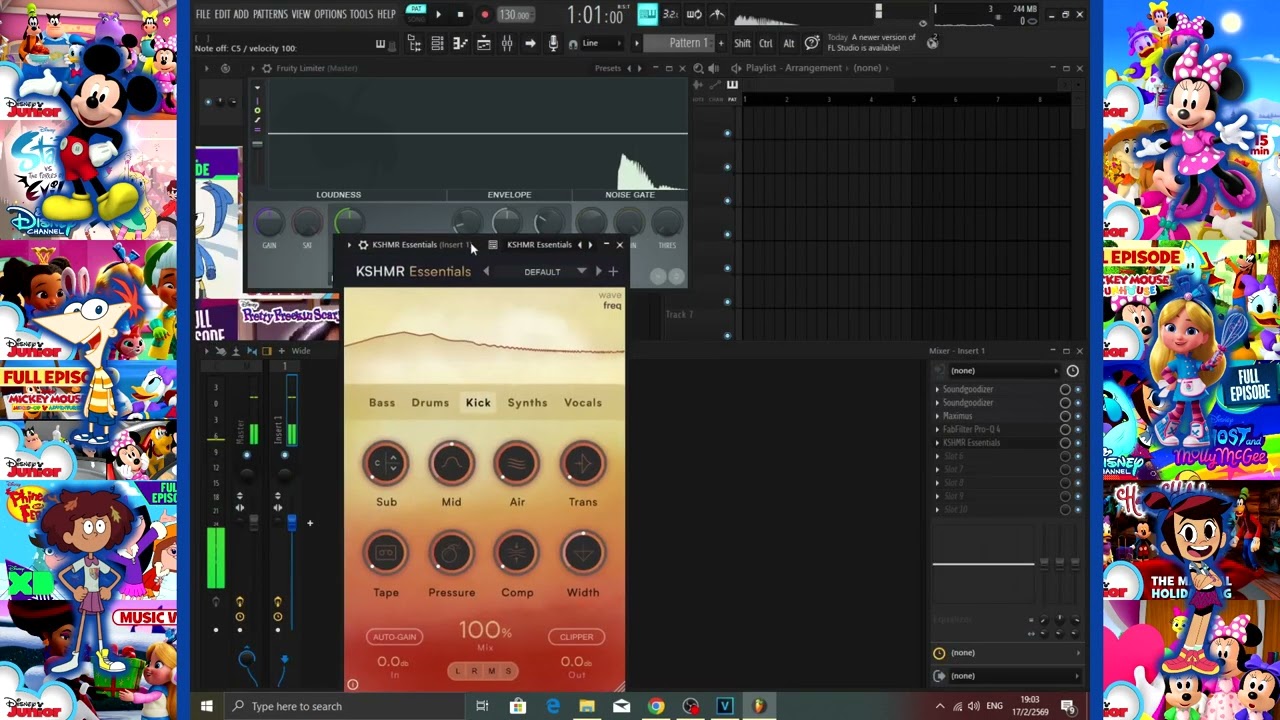Open KSHMR Essentials wrapper preset list icon

tap(493, 245)
